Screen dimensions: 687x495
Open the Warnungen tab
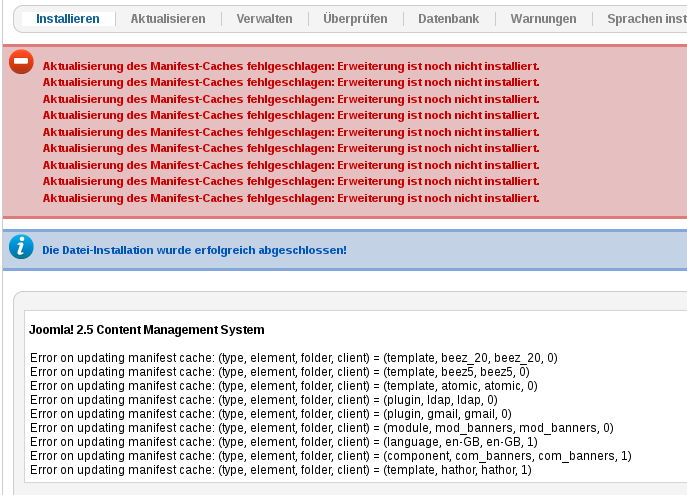click(543, 19)
